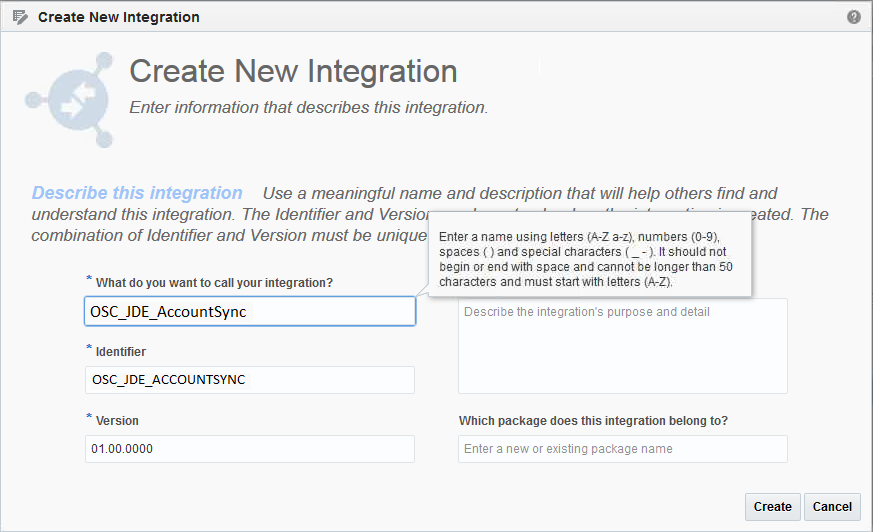The image size is (873, 532).
Task: Click the Describe this integration section heading
Action: pyautogui.click(x=137, y=193)
